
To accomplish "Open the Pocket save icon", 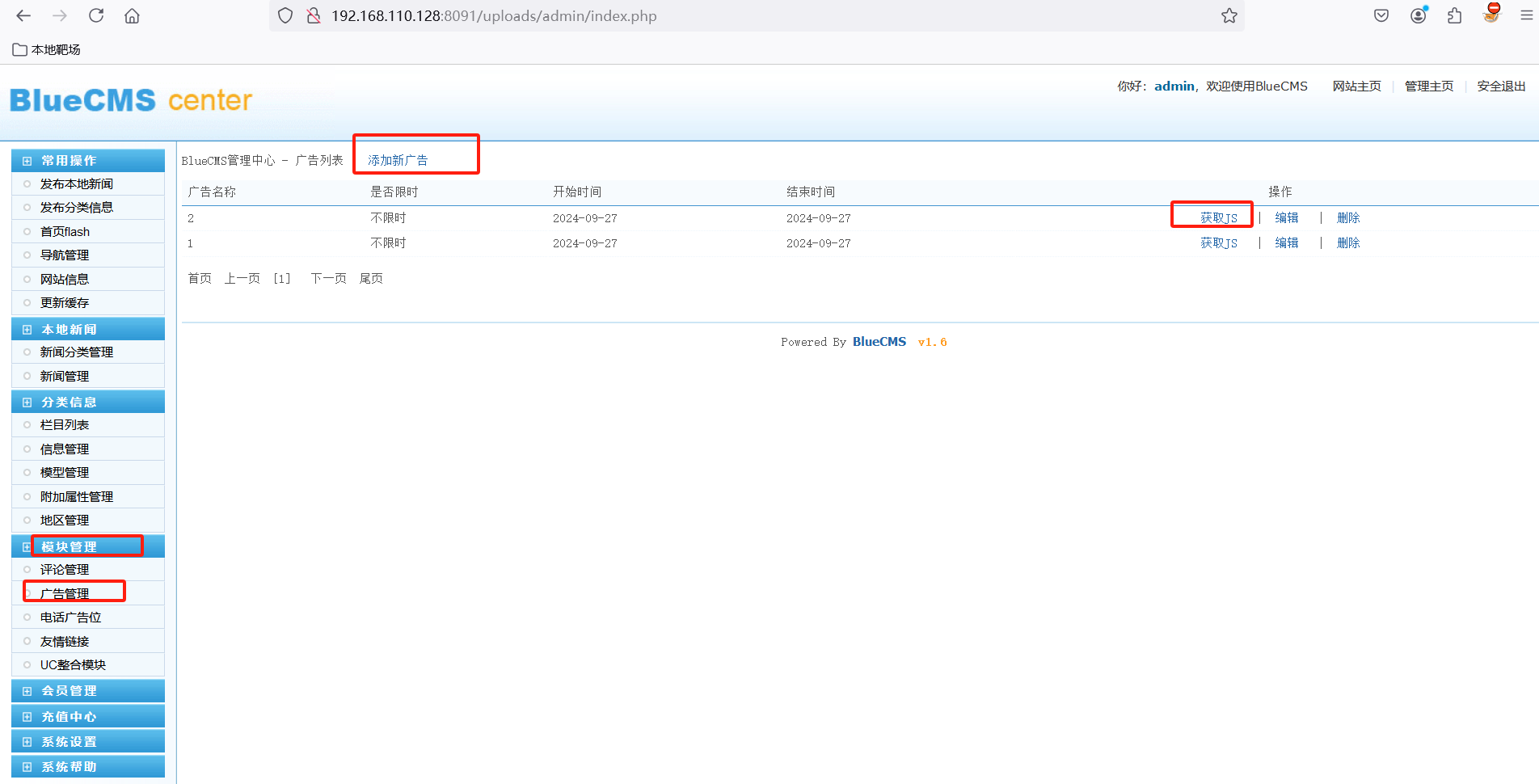I will tap(1381, 15).
